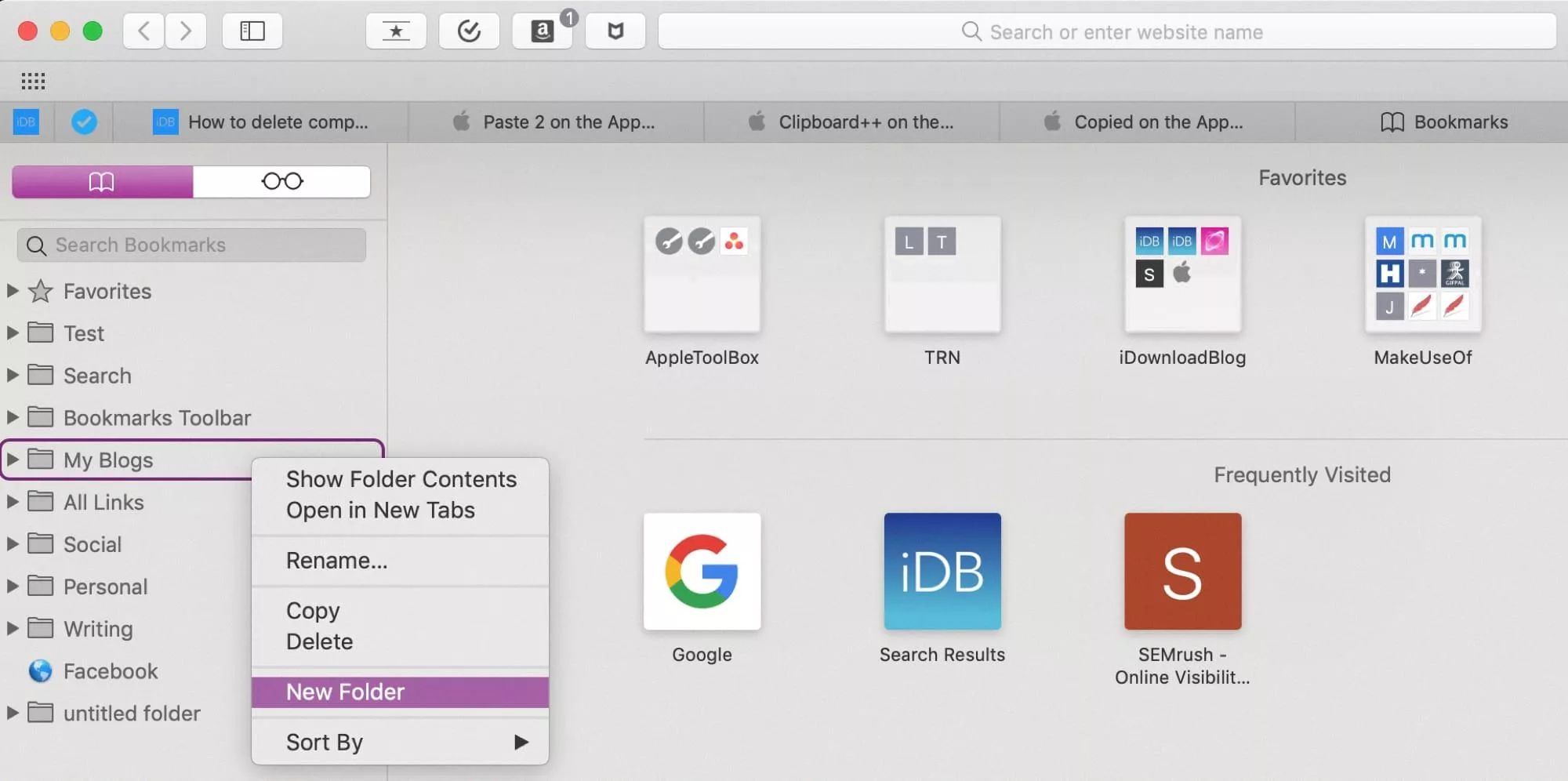Click the back navigation arrow
1568x781 pixels.
tap(143, 31)
